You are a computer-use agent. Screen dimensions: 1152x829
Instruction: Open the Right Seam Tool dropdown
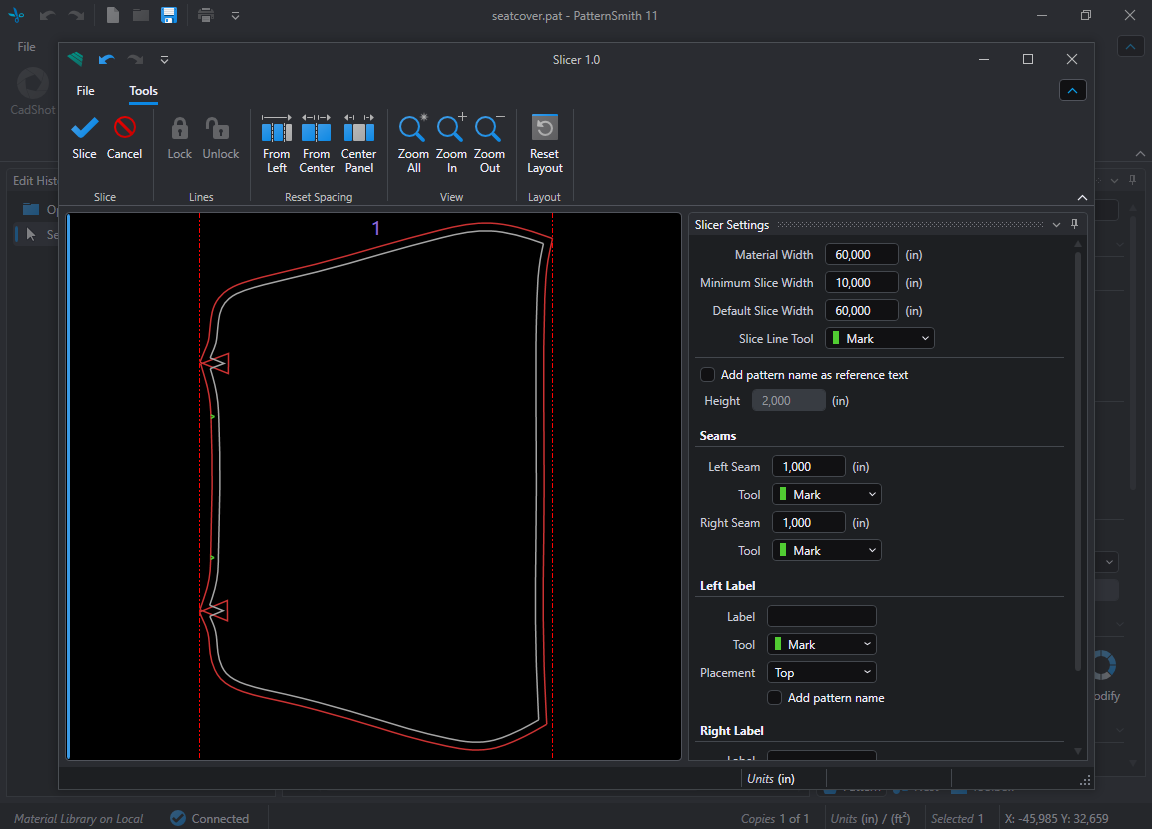pos(827,550)
